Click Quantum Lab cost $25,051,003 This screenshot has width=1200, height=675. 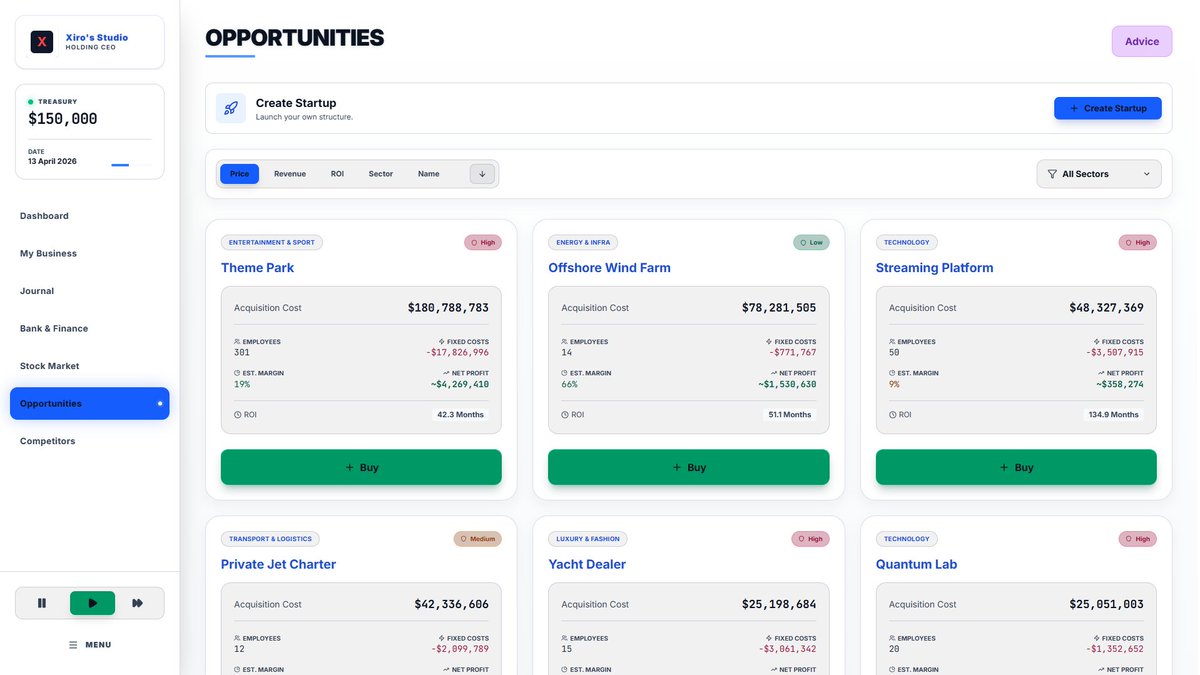tap(1106, 605)
